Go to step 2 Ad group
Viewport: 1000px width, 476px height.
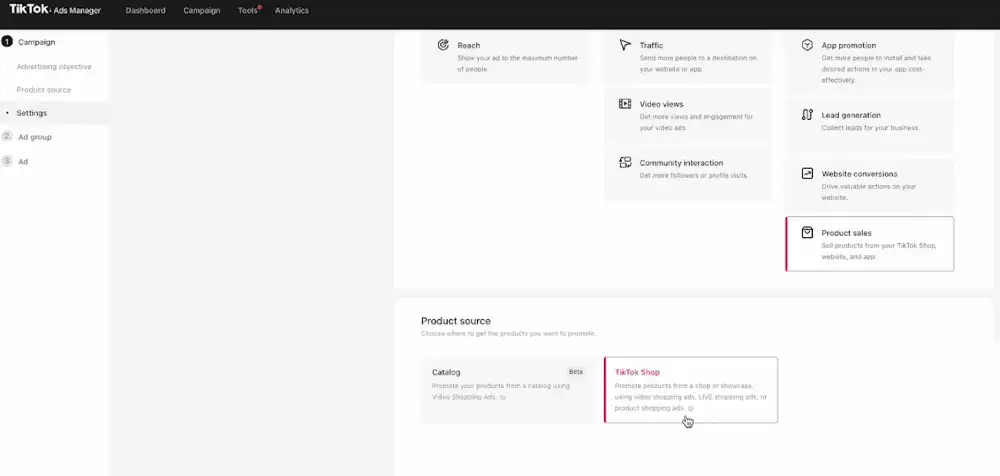coord(35,137)
